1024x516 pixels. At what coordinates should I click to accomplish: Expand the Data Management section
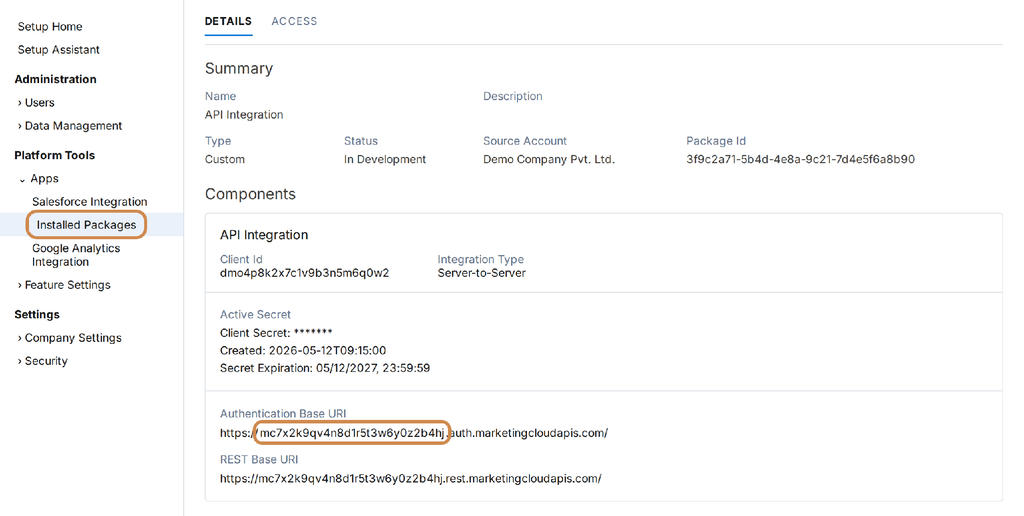(70, 125)
